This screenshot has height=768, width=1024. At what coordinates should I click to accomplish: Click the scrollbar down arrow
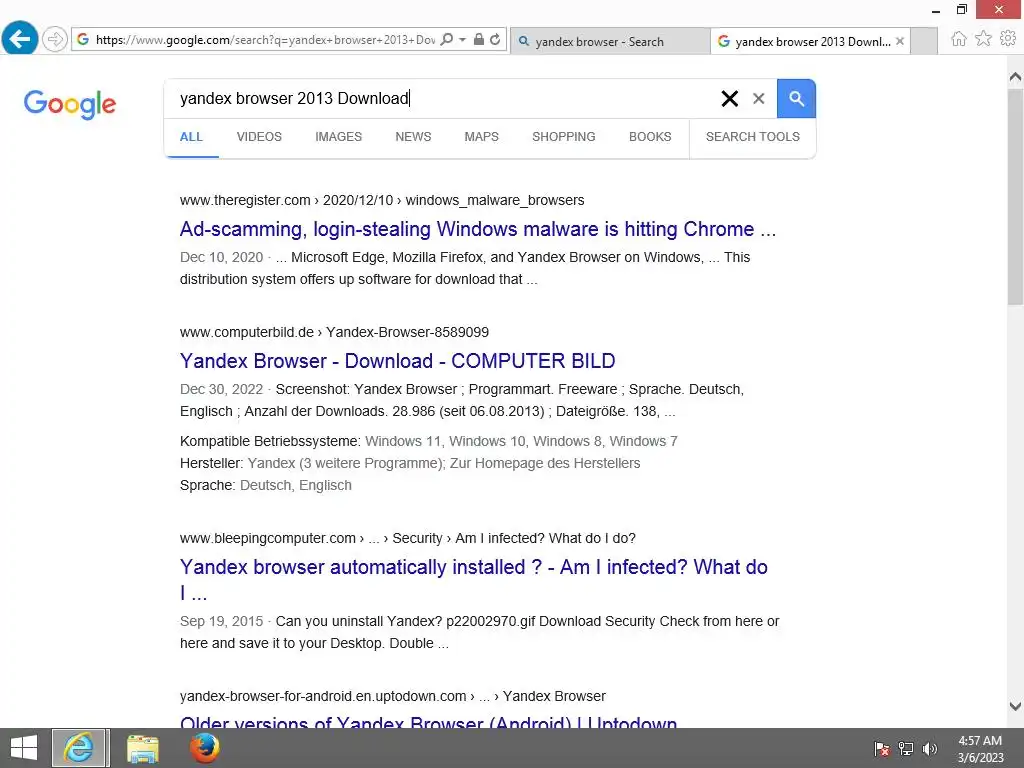pos(1016,706)
